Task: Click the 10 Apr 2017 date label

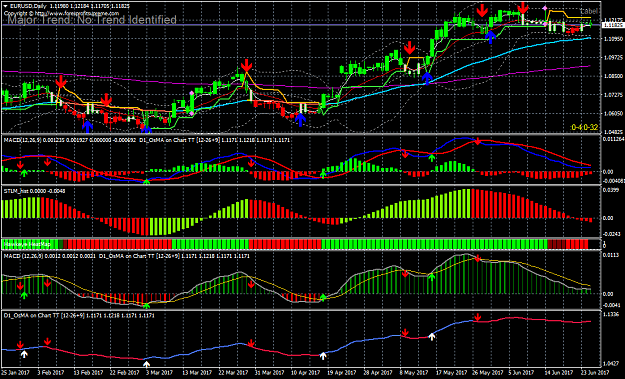Action: point(306,373)
